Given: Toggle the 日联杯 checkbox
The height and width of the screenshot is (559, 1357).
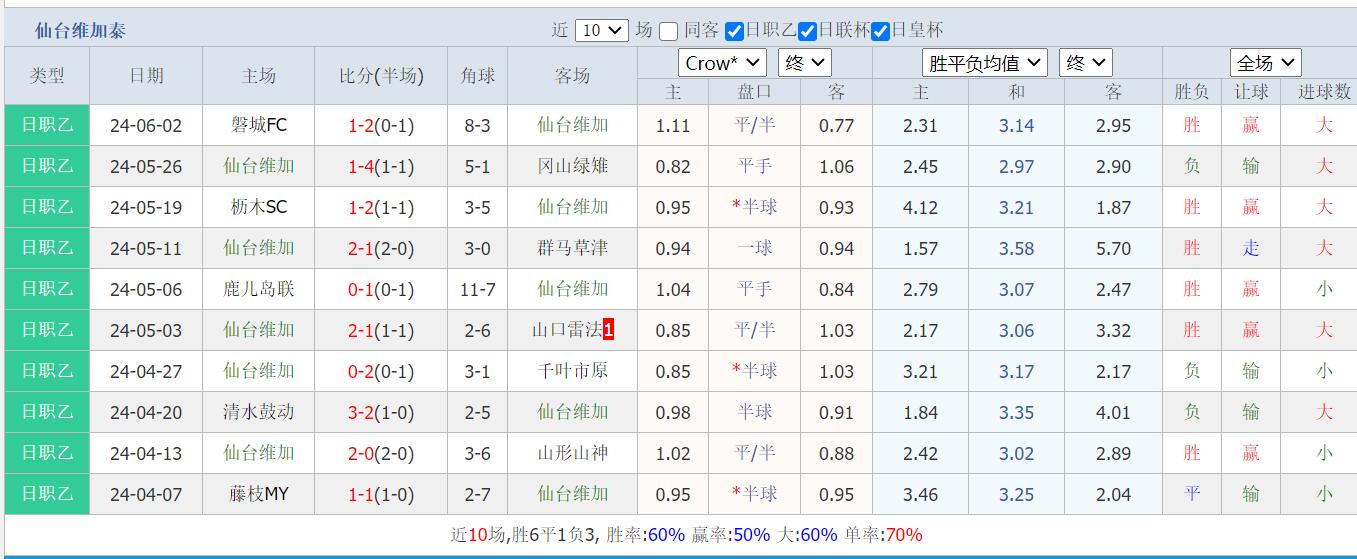Looking at the screenshot, I should coord(808,31).
